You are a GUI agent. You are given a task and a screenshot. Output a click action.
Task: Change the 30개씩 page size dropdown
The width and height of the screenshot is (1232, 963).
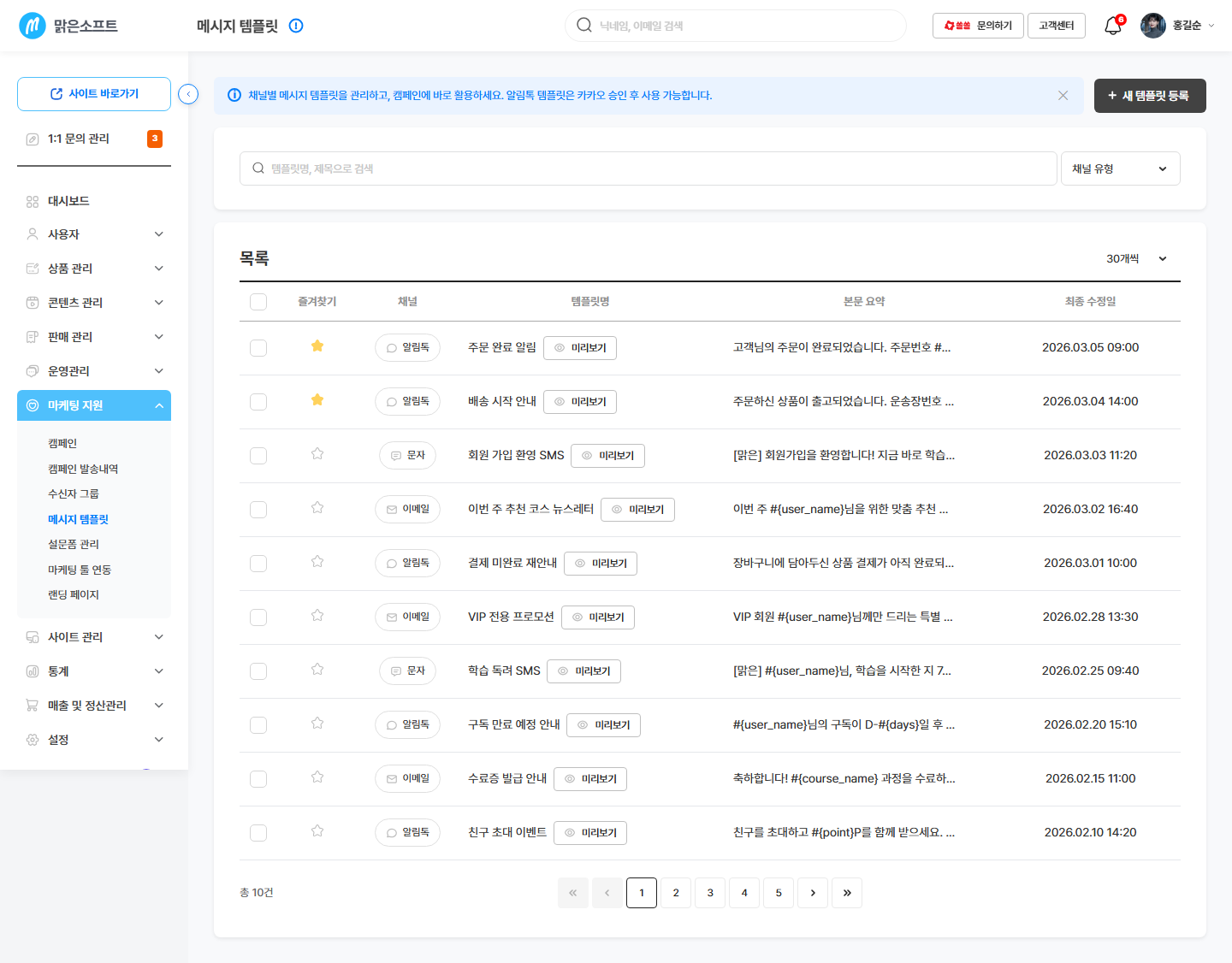(1136, 259)
